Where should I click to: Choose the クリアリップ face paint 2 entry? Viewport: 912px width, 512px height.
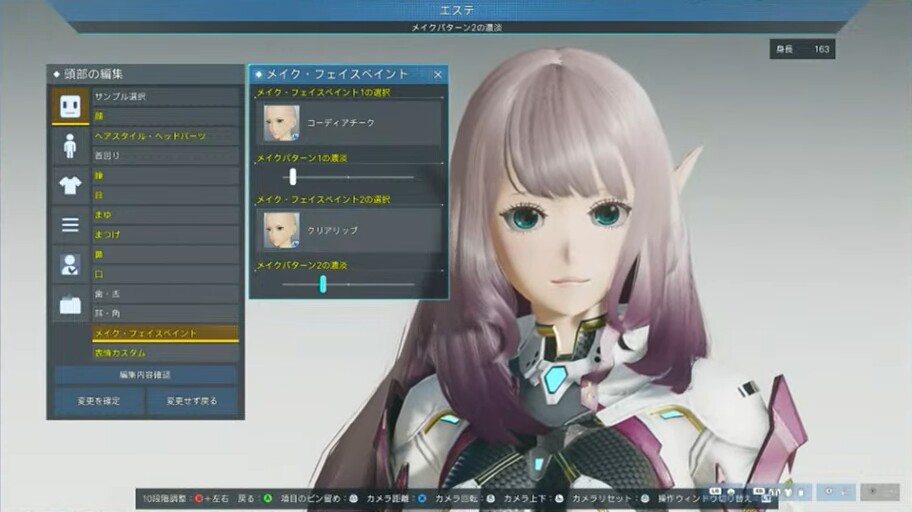(349, 230)
